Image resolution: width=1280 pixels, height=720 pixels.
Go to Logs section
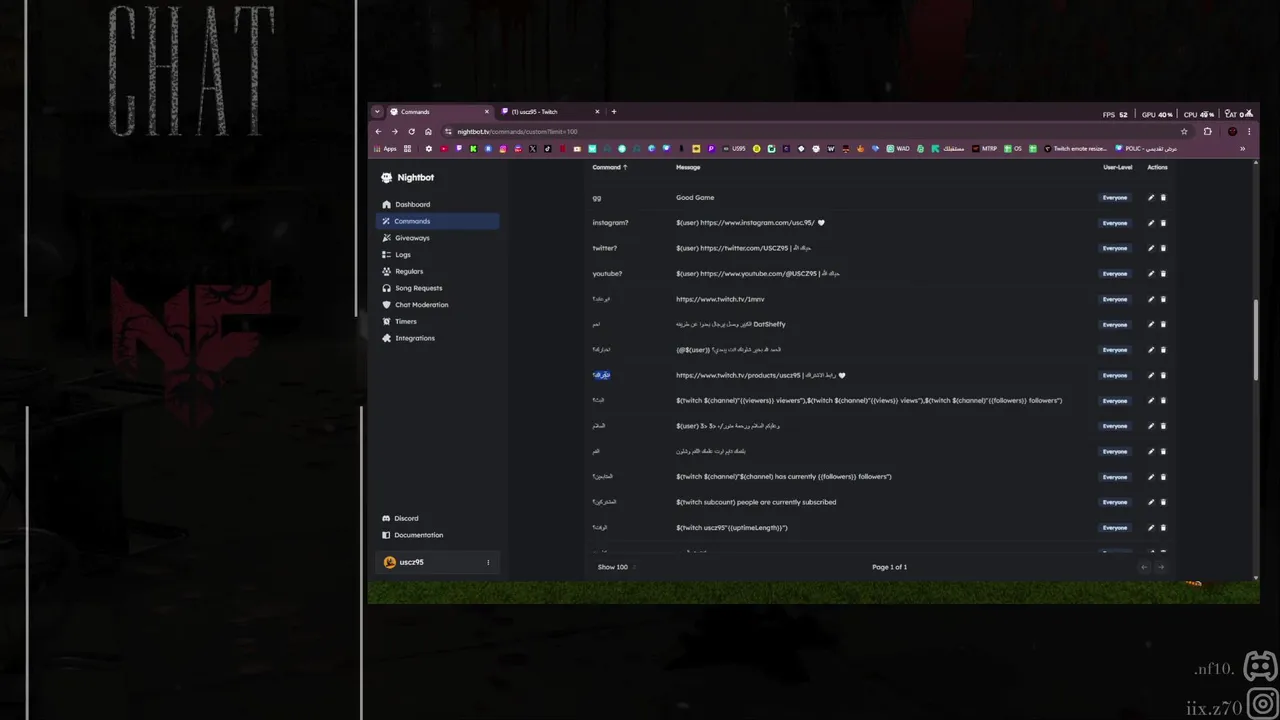[437, 254]
